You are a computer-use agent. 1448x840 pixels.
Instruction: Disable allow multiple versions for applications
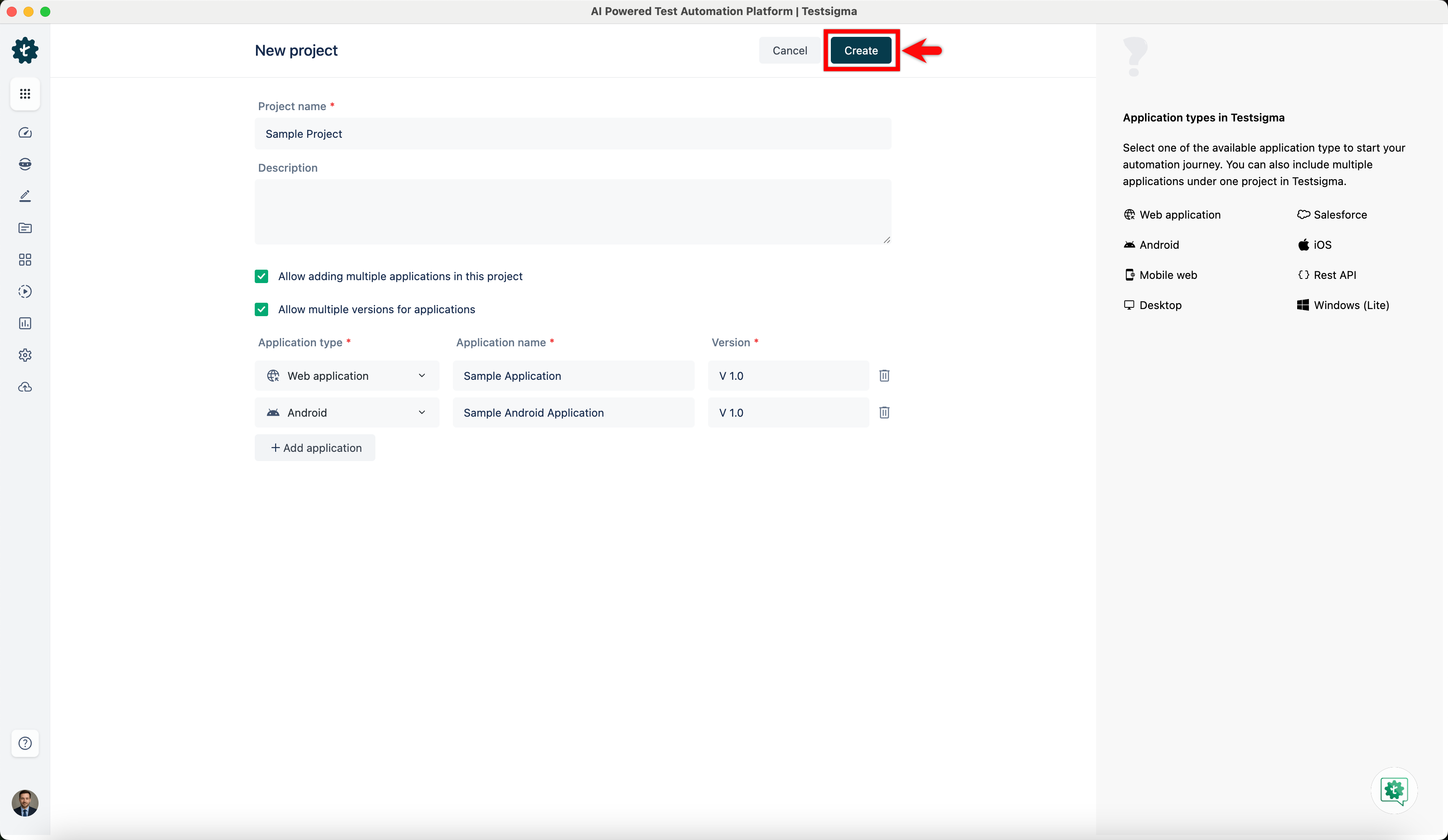click(x=261, y=309)
